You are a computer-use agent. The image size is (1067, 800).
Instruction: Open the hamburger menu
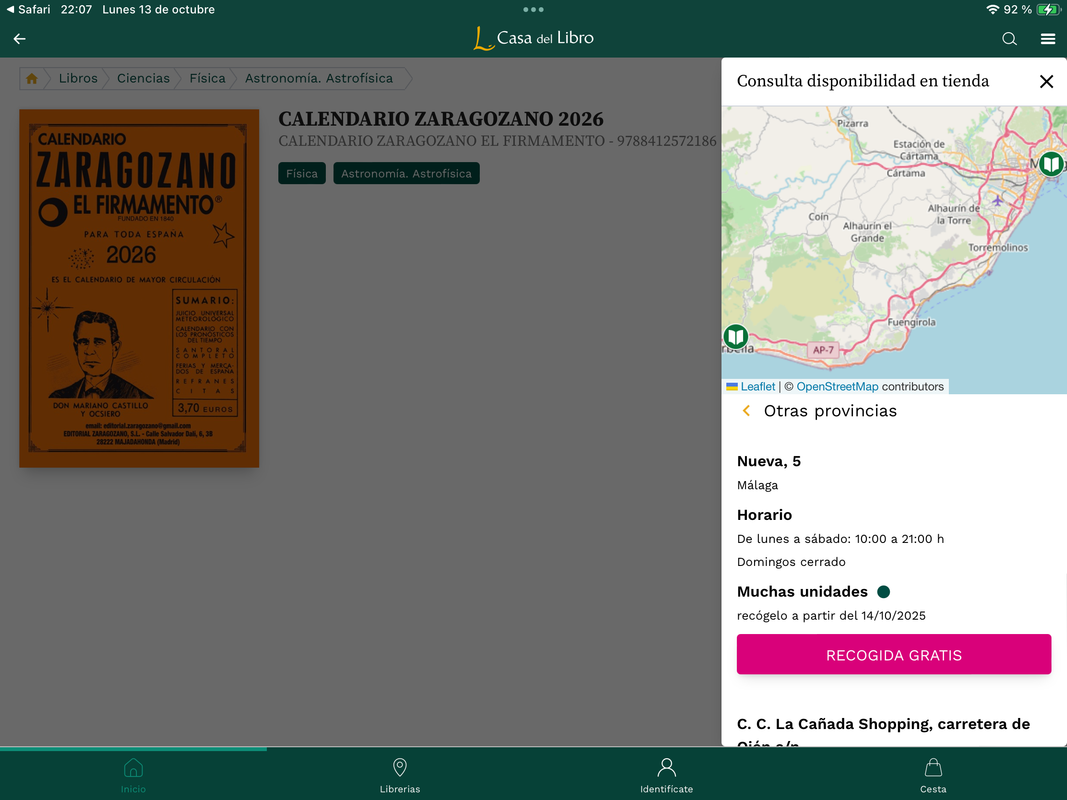1048,39
